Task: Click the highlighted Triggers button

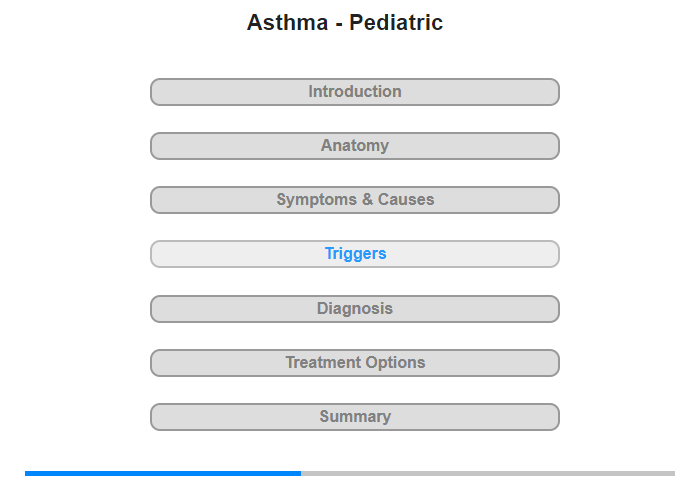Action: [x=355, y=254]
